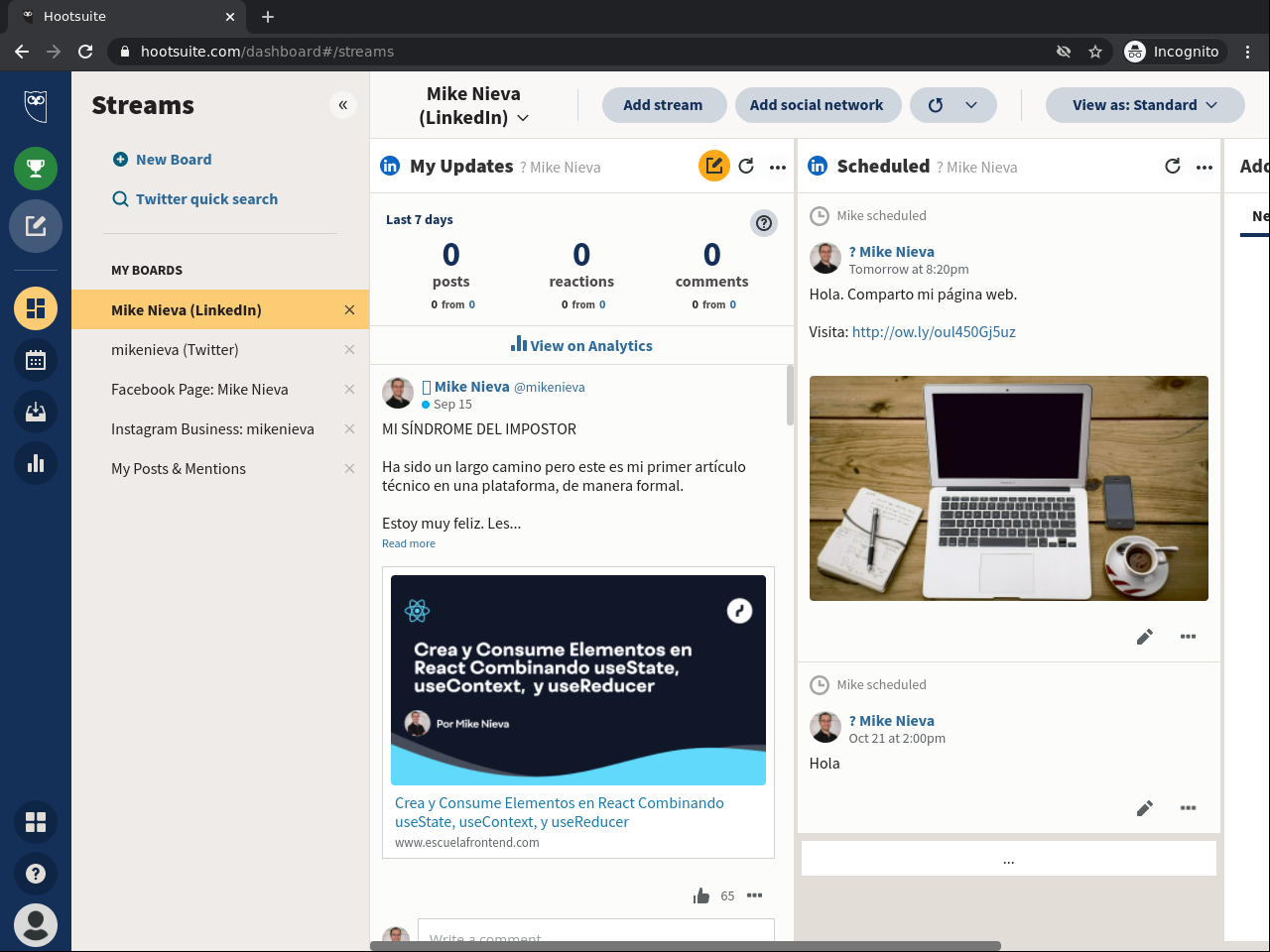Image resolution: width=1270 pixels, height=952 pixels.
Task: Go back in browser history
Action: 22,52
